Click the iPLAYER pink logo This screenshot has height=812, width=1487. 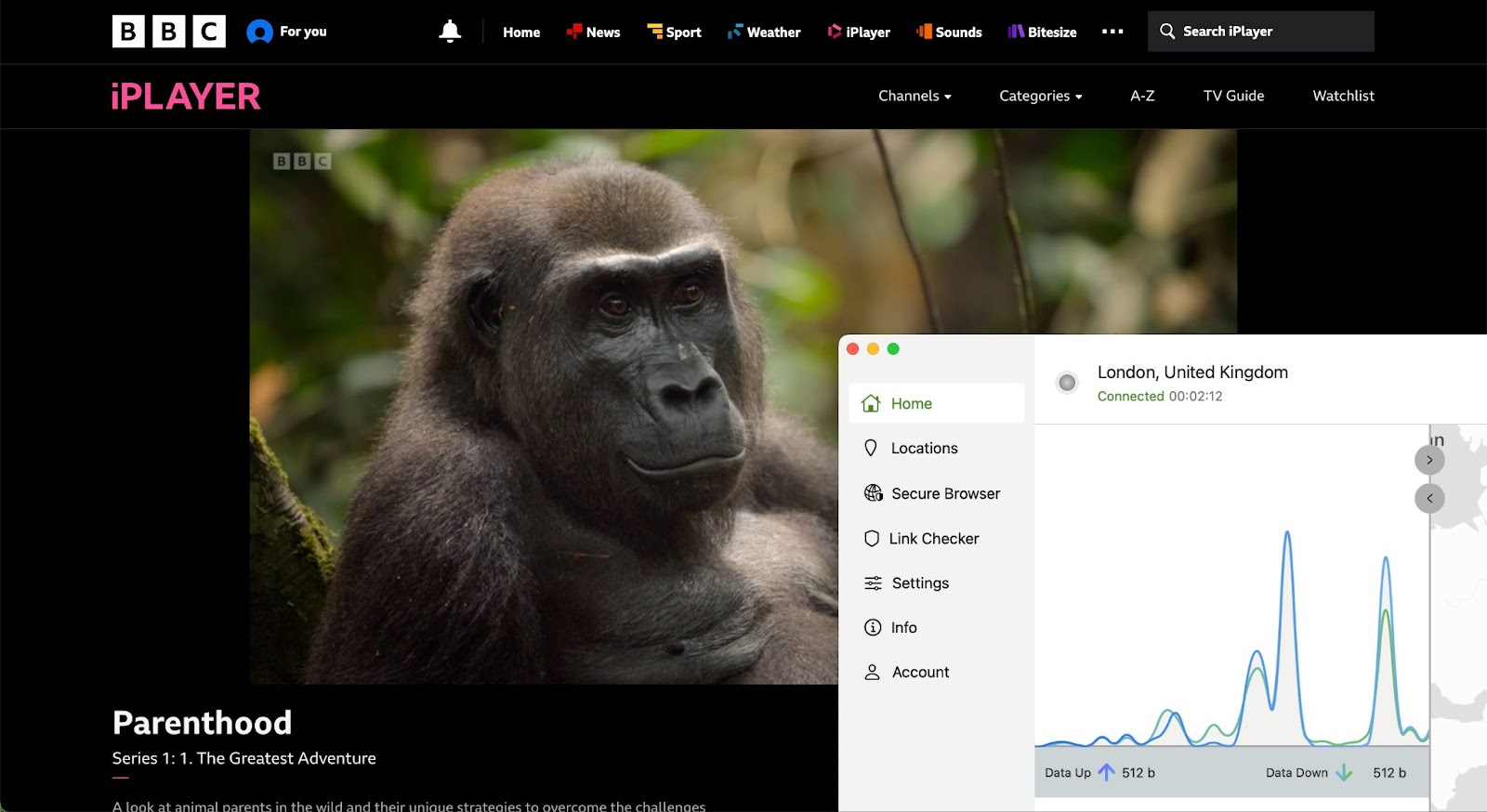(x=186, y=97)
